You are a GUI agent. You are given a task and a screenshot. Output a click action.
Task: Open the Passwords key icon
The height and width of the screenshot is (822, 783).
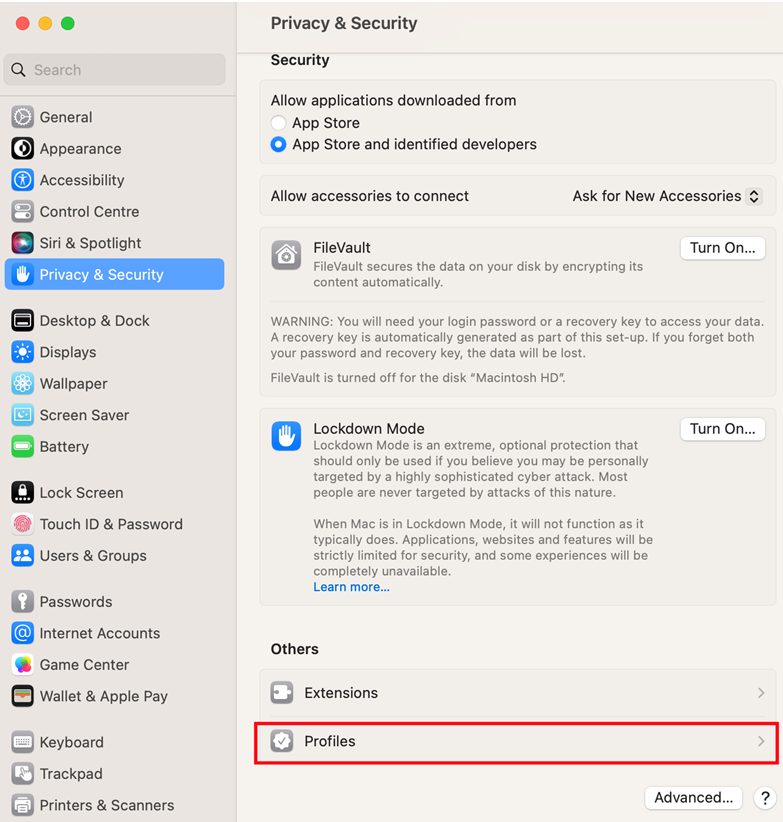click(x=23, y=601)
